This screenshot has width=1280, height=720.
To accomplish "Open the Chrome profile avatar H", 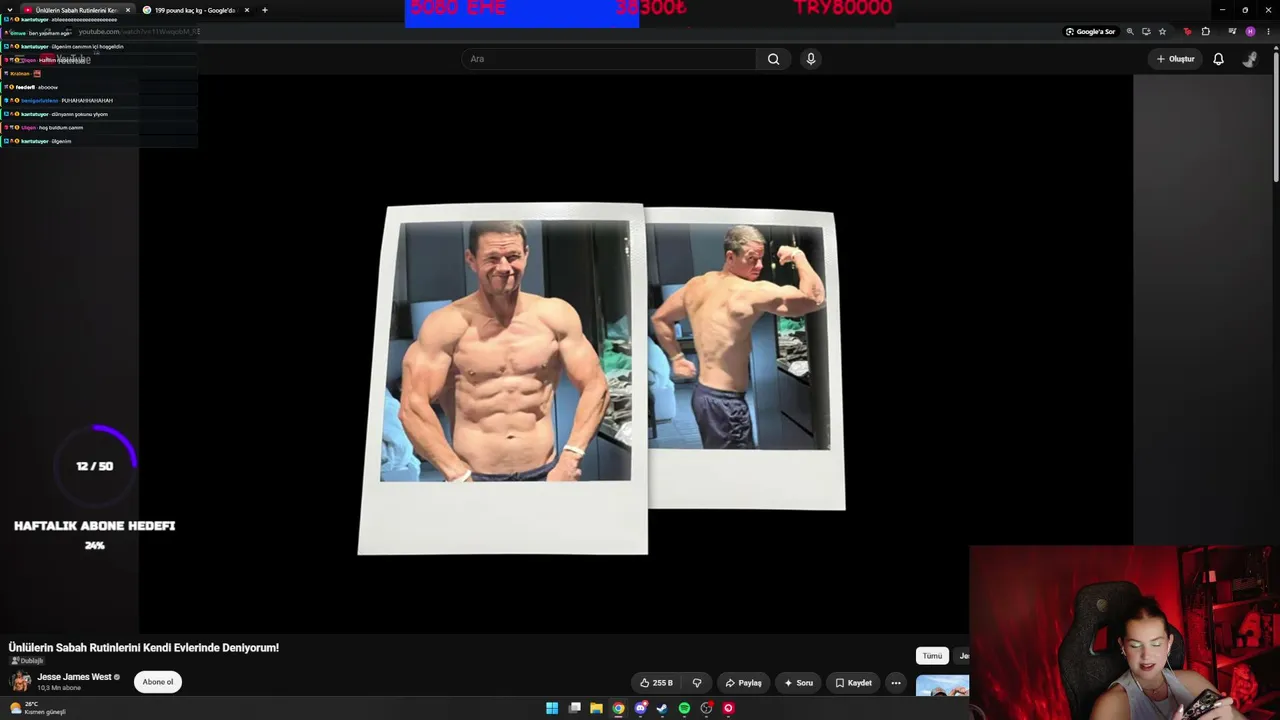I will tap(1250, 32).
